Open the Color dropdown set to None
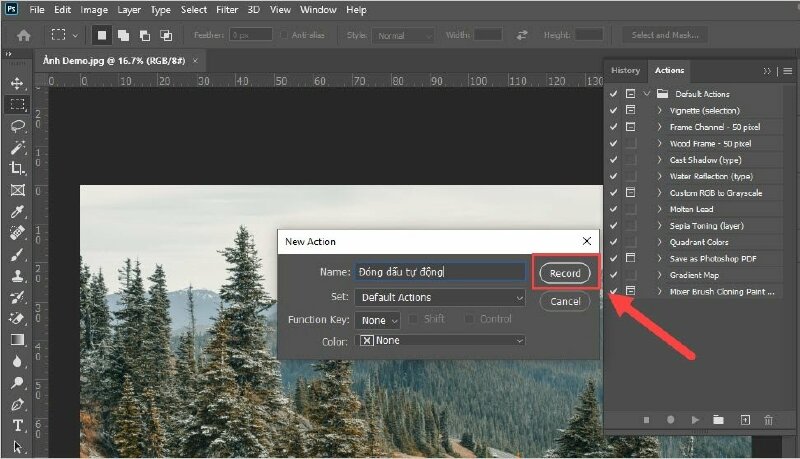The height and width of the screenshot is (459, 800). (440, 341)
